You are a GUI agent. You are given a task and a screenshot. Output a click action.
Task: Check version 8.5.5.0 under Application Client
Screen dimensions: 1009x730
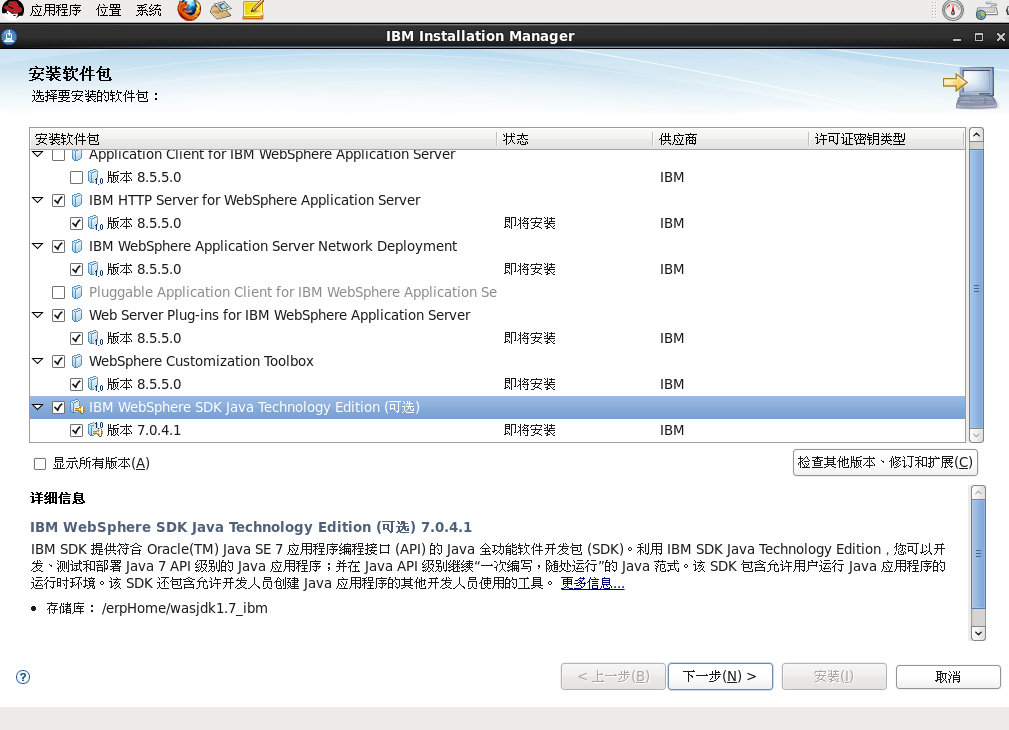[x=76, y=177]
